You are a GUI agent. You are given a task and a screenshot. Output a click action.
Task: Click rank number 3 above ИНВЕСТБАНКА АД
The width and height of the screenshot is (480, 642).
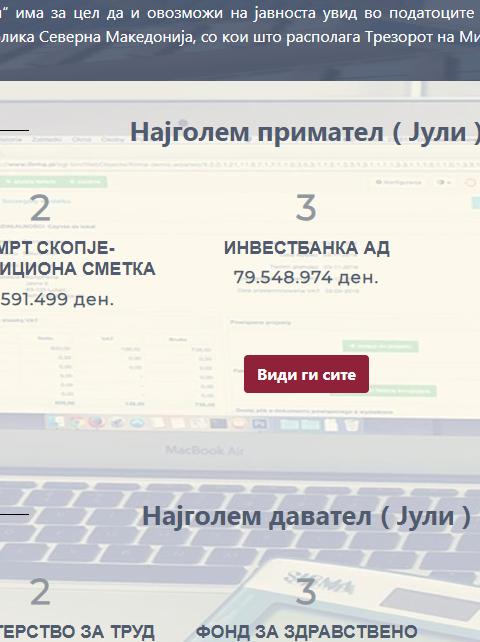pyautogui.click(x=306, y=208)
